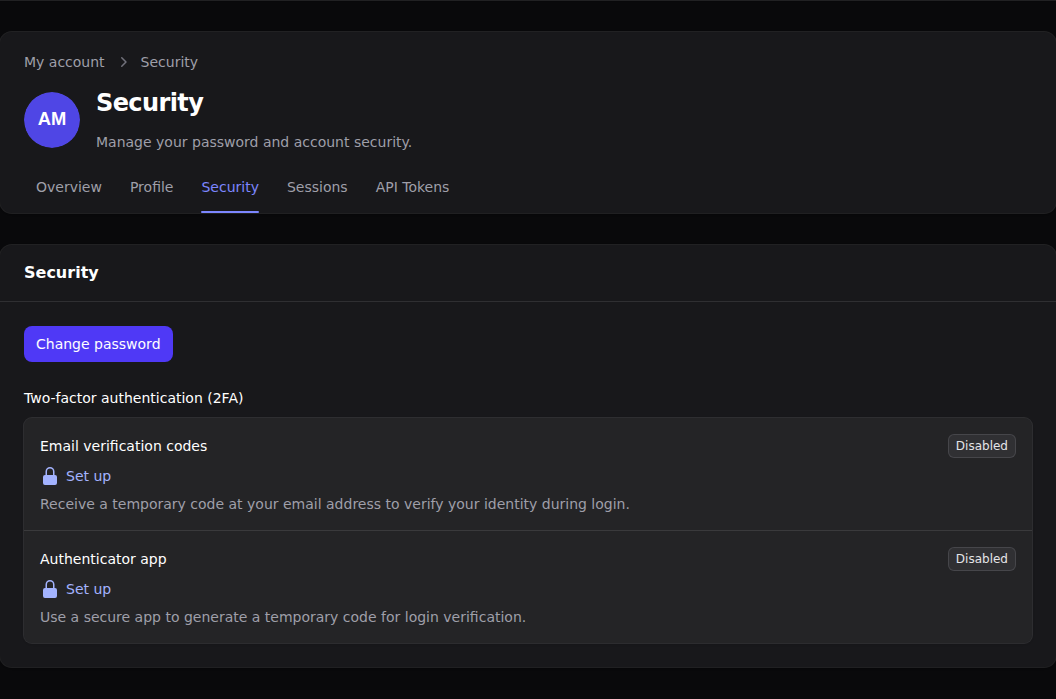This screenshot has width=1056, height=699.
Task: Click the Security breadcrumb item
Action: (x=169, y=62)
